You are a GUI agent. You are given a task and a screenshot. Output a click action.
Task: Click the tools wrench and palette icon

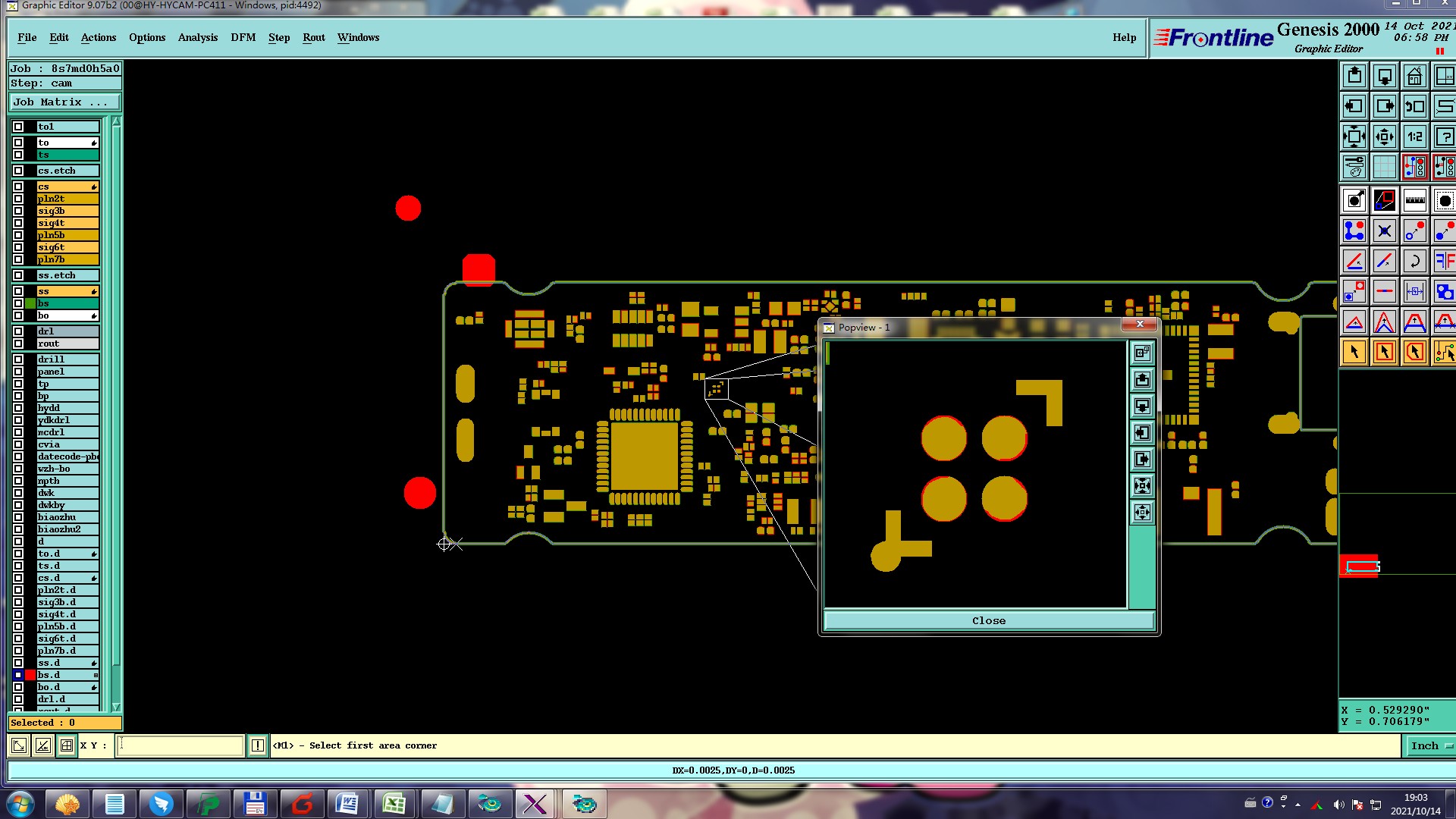point(1354,168)
